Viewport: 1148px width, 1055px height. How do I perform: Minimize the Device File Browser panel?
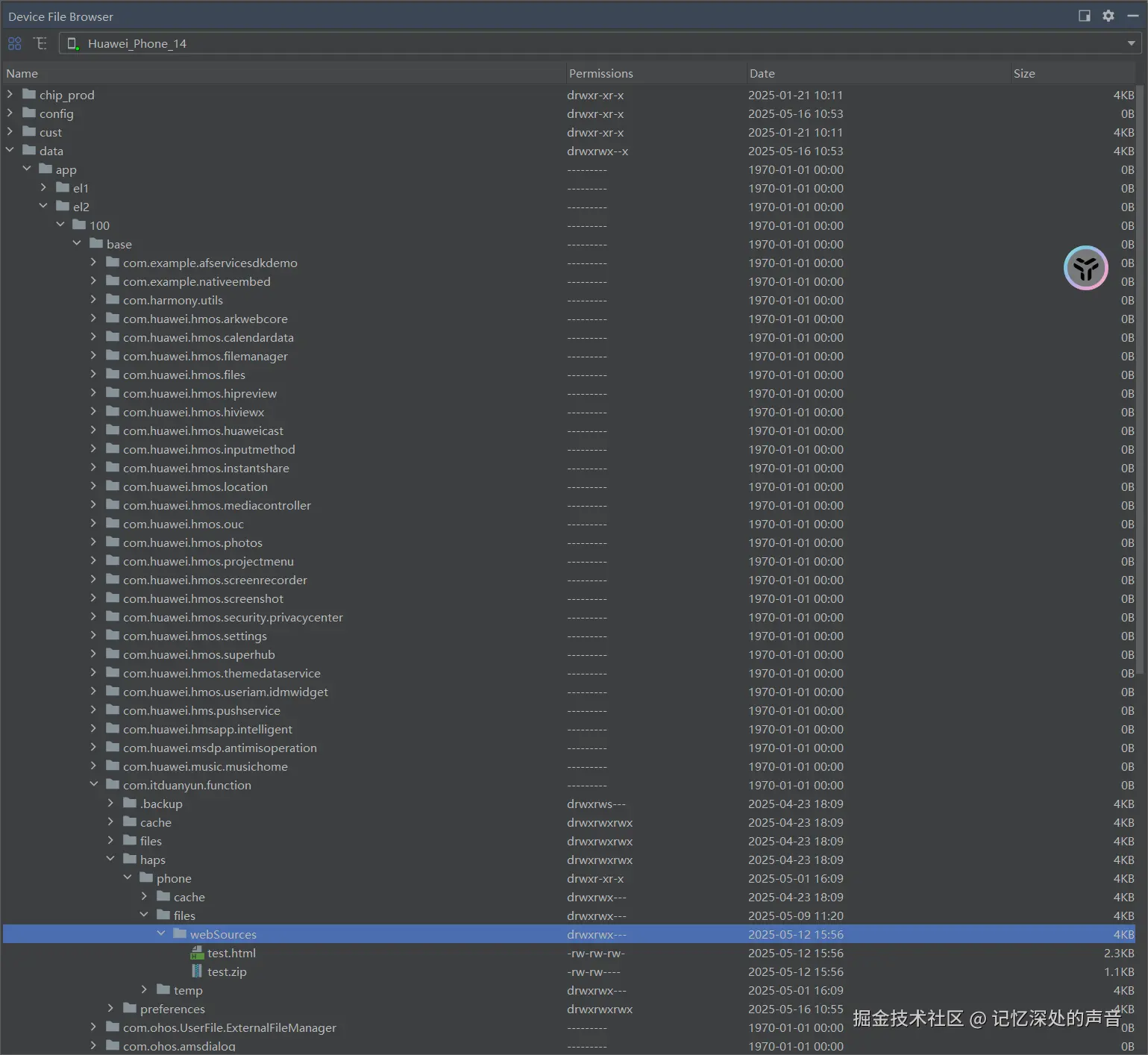tap(1132, 16)
